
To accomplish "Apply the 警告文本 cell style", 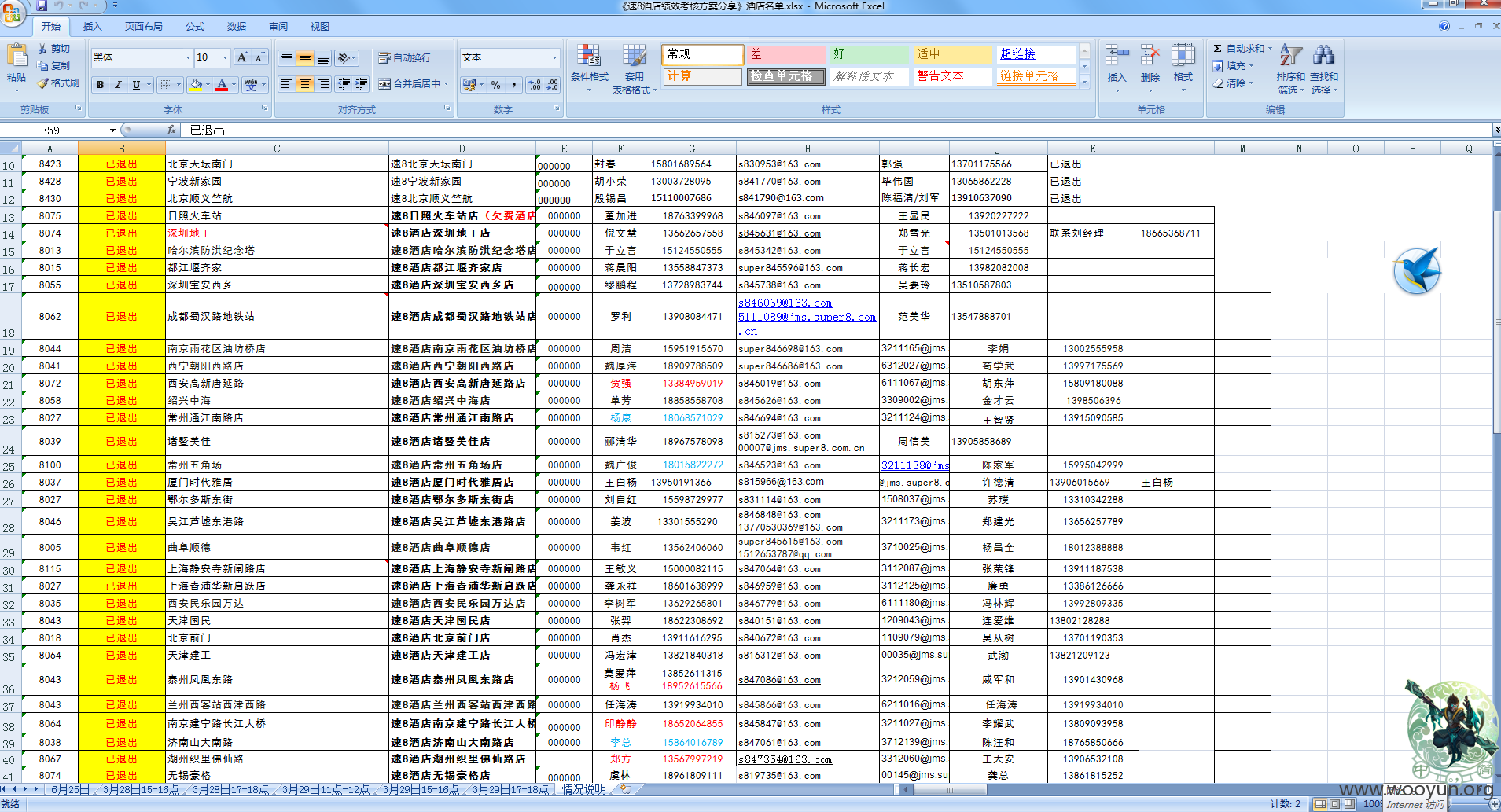I will tap(952, 76).
